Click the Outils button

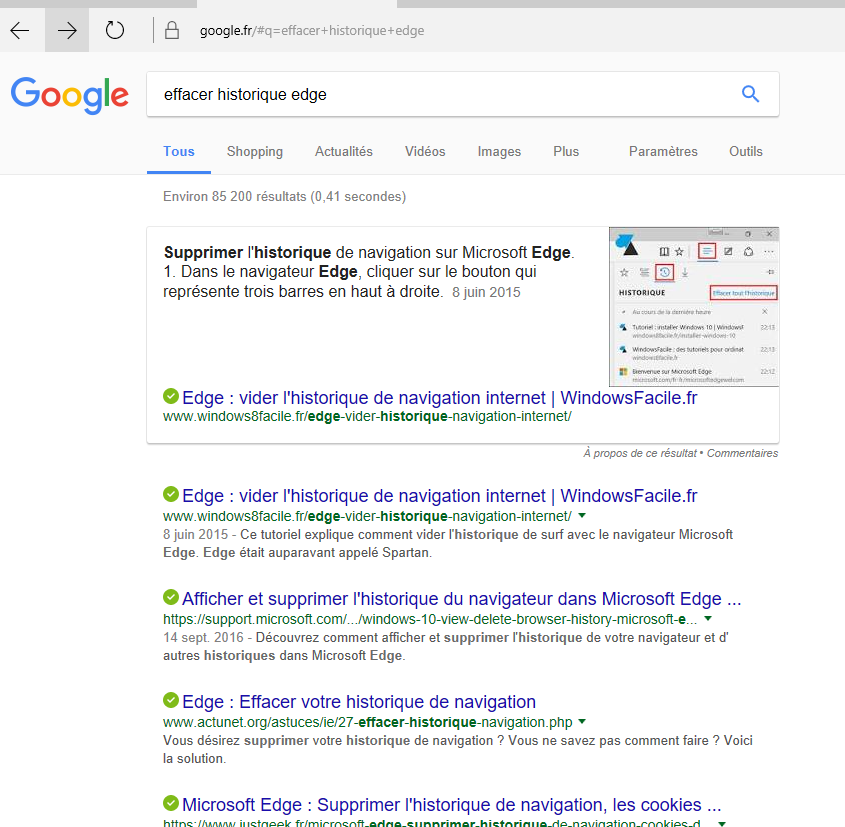point(746,151)
